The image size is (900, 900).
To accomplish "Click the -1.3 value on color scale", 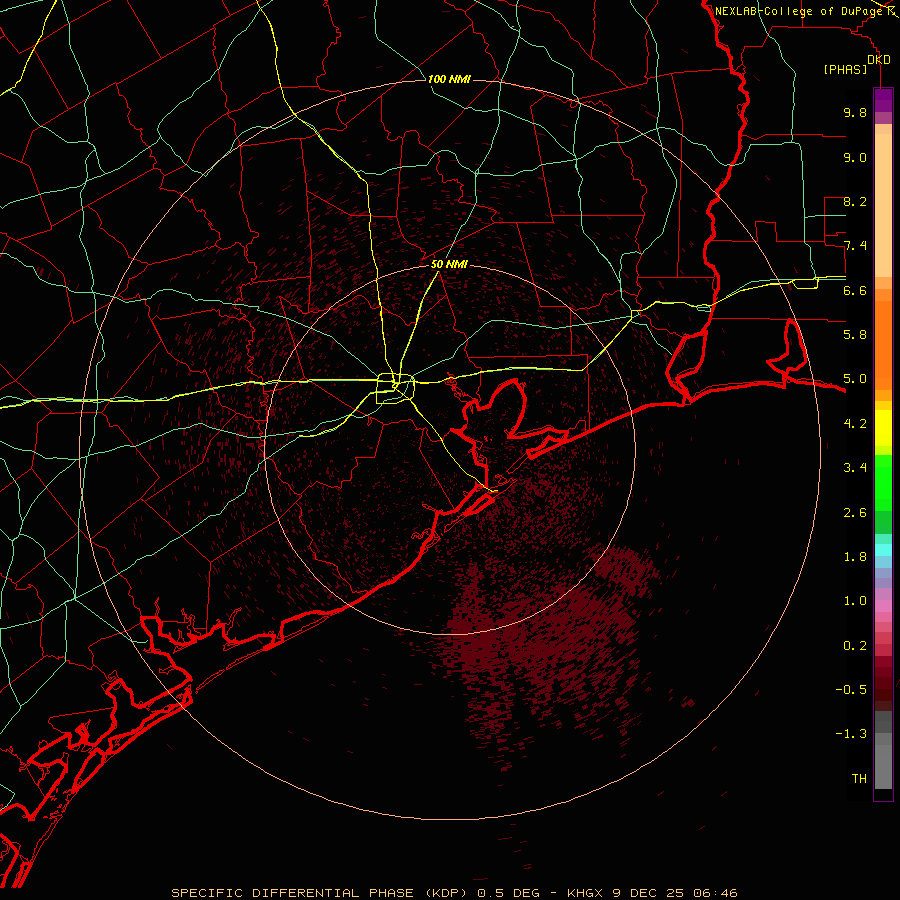I will click(851, 734).
